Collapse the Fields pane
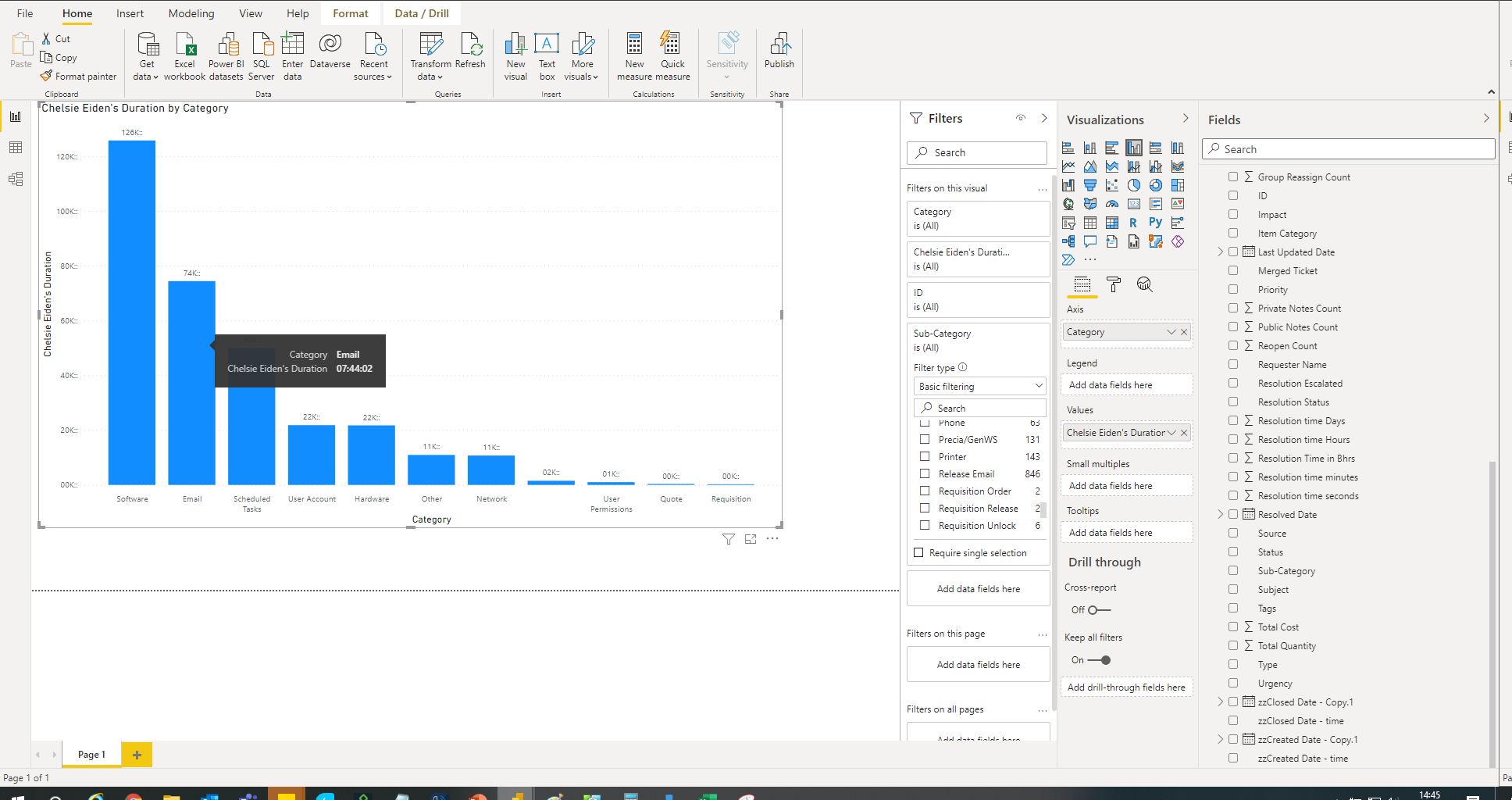 pos(1485,119)
